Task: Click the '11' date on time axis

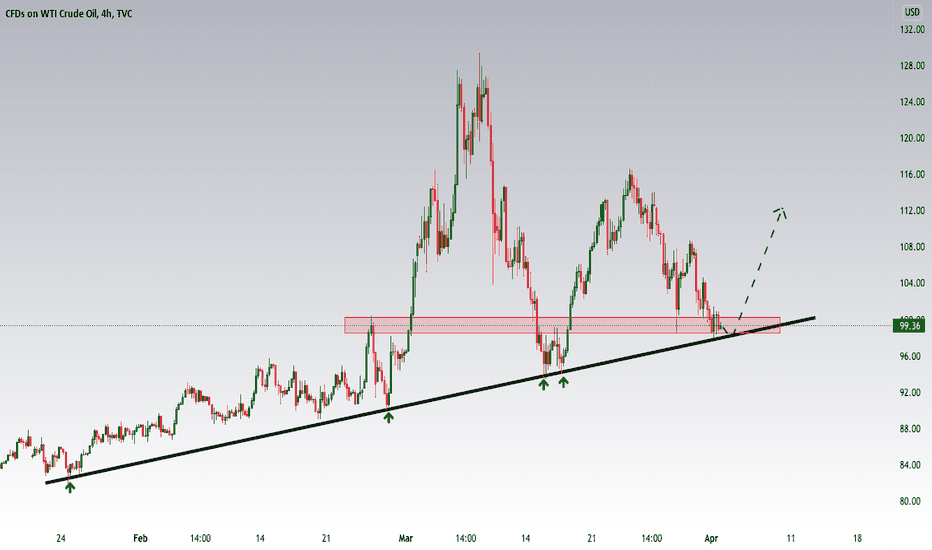Action: 791,538
